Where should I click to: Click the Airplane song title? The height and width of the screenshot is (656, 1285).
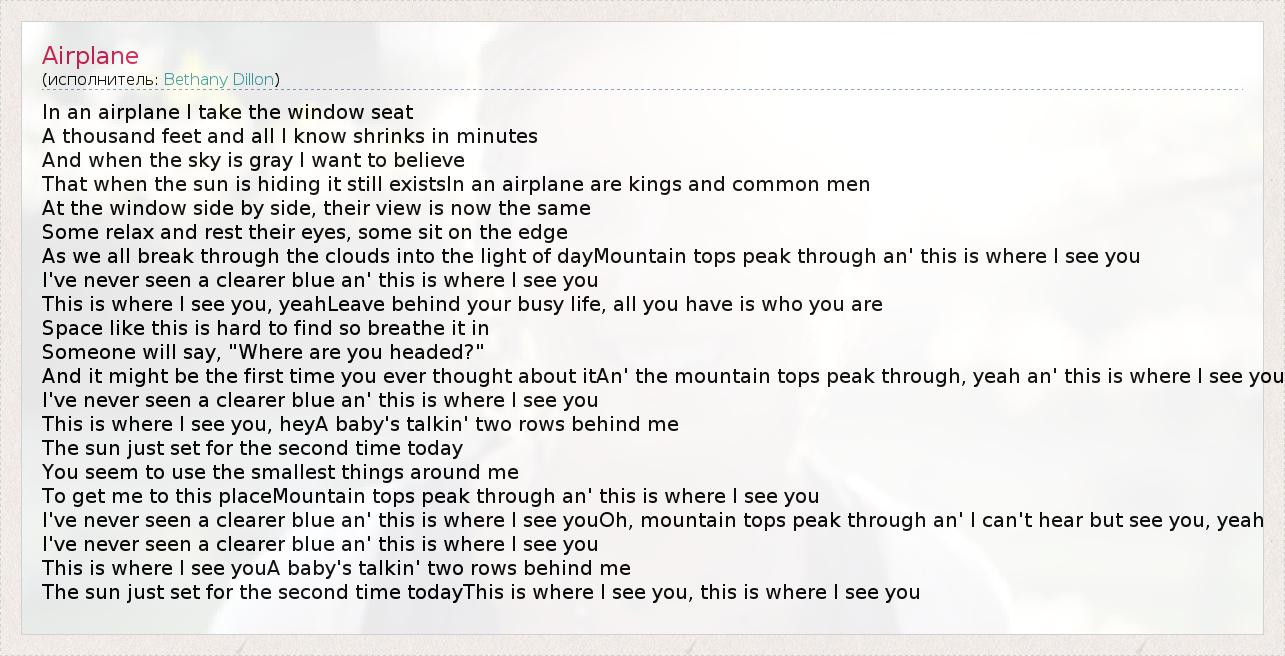[x=90, y=56]
